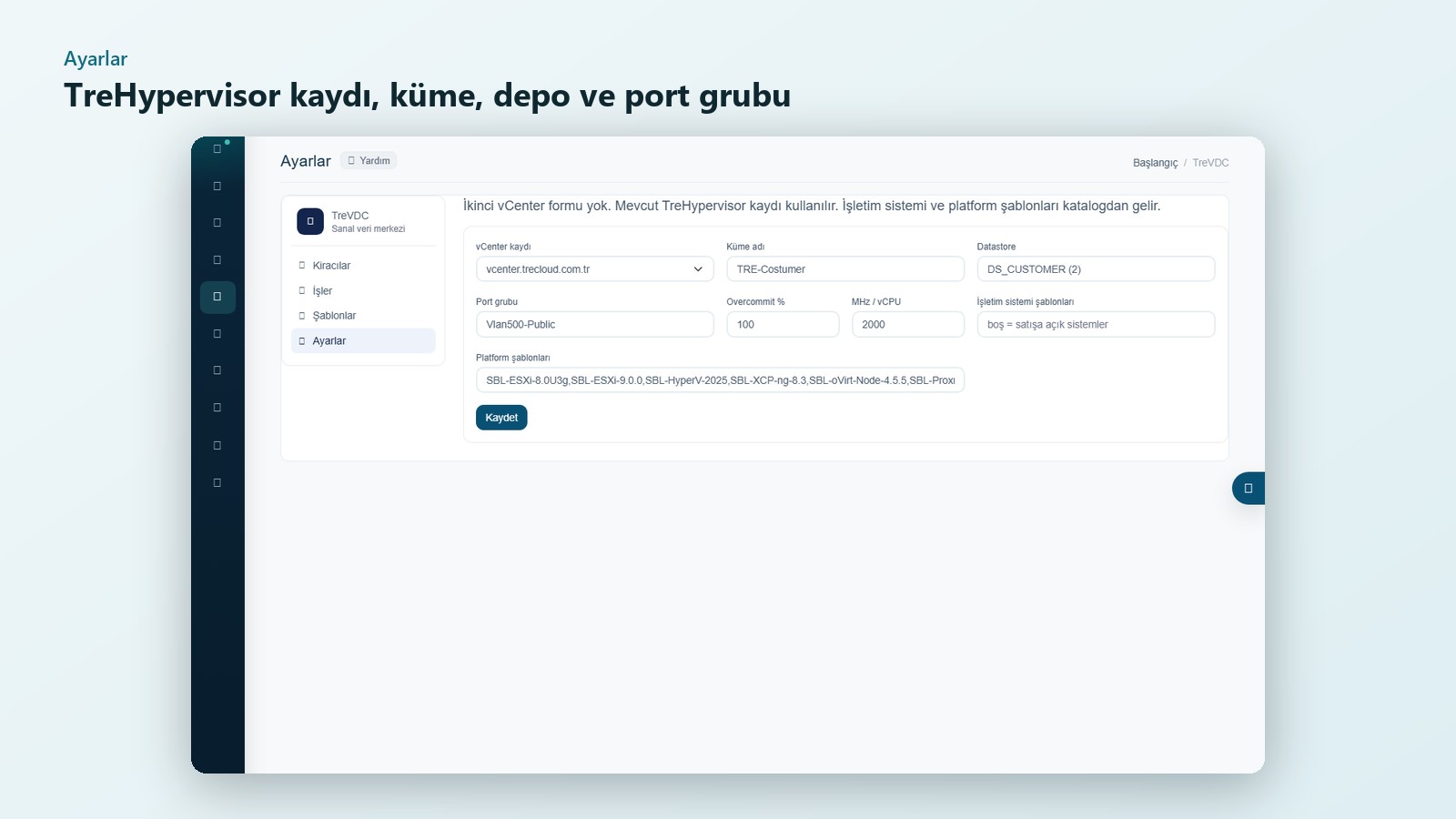Focus the Küme adı field showing TRE-Costumer
1456x819 pixels.
pyautogui.click(x=845, y=269)
